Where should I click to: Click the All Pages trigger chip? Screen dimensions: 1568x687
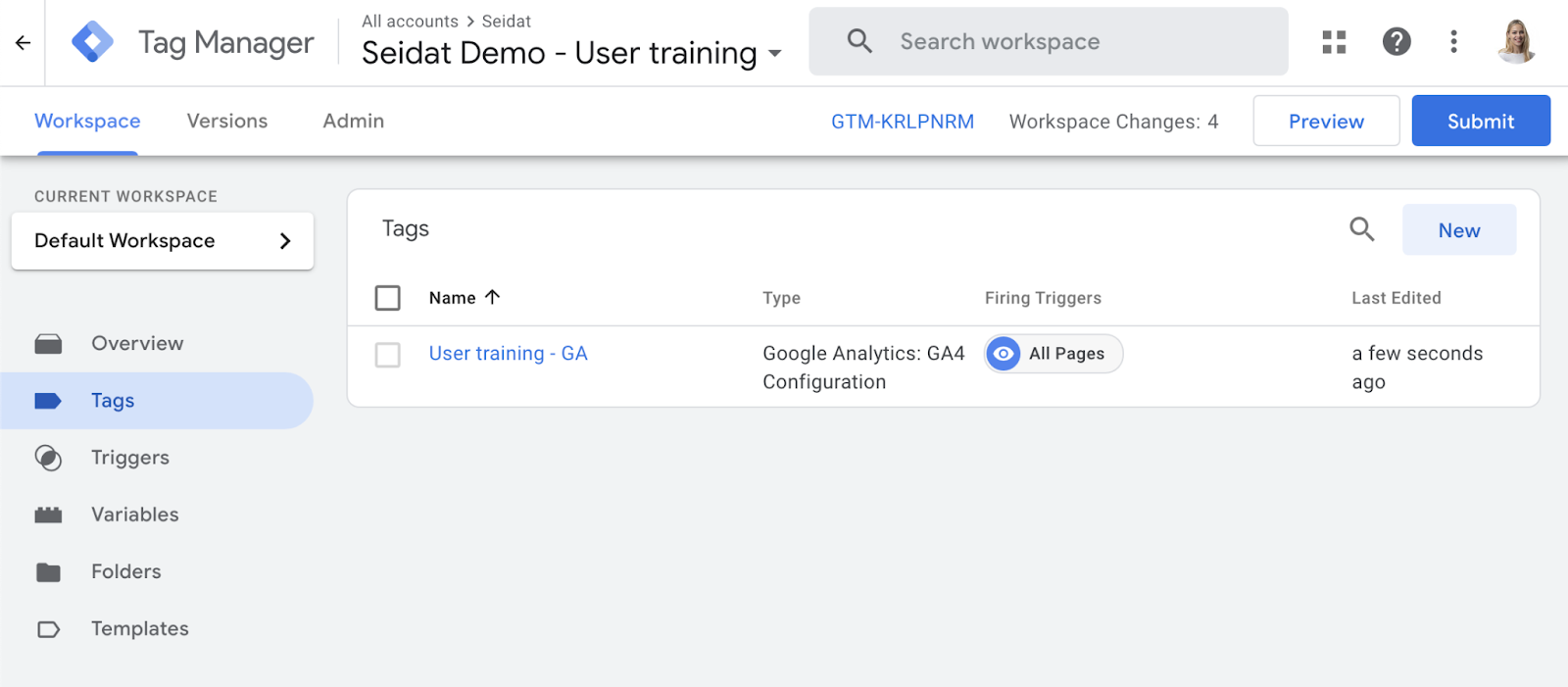pyautogui.click(x=1053, y=354)
